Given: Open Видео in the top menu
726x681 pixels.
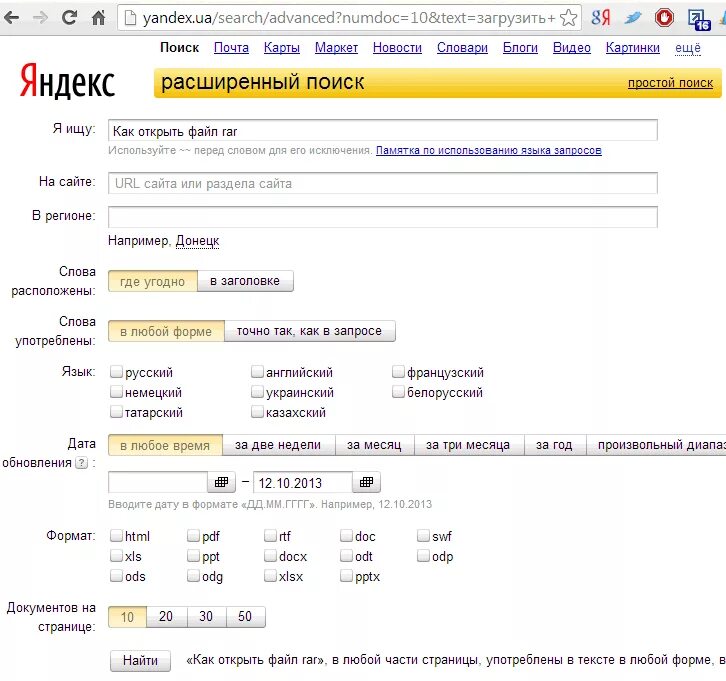Looking at the screenshot, I should (572, 48).
